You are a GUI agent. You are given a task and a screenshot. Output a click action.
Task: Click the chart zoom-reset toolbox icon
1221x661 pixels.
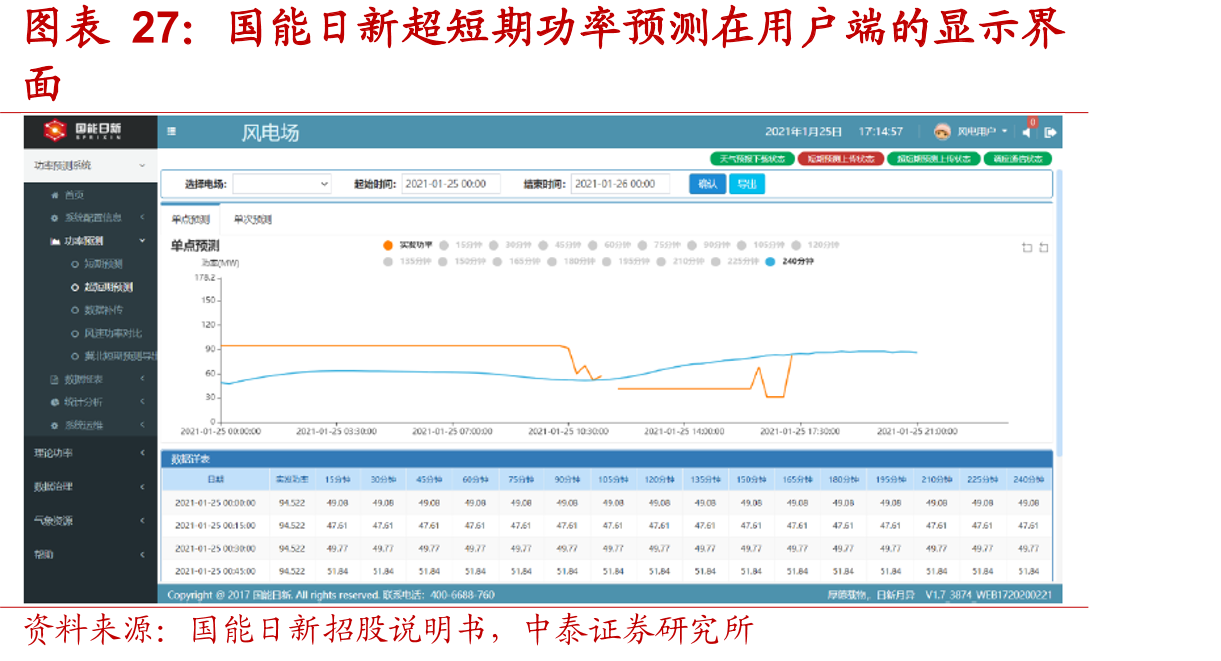point(1044,248)
